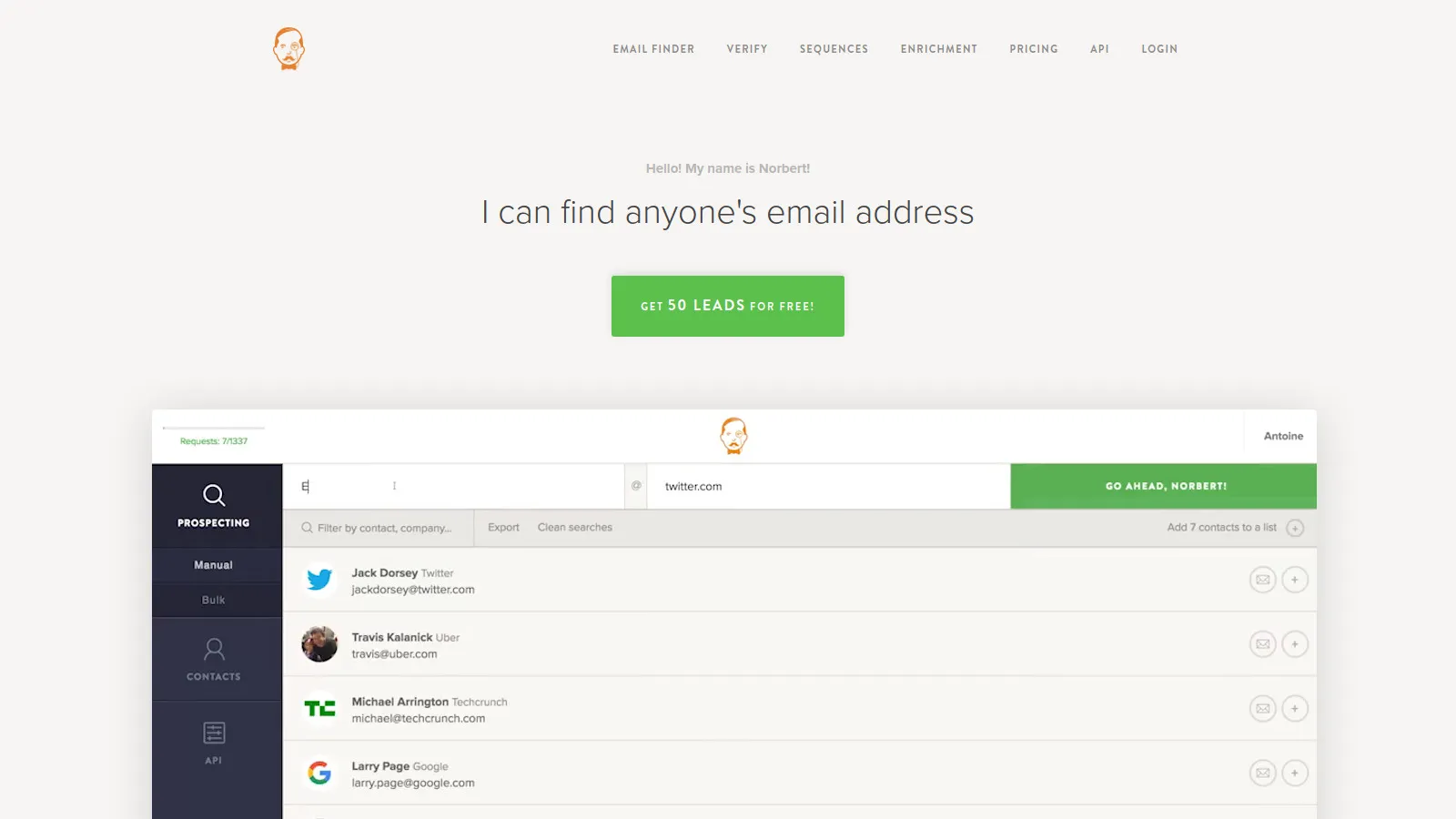Click the Google logo on Larry Page's row

click(x=319, y=773)
